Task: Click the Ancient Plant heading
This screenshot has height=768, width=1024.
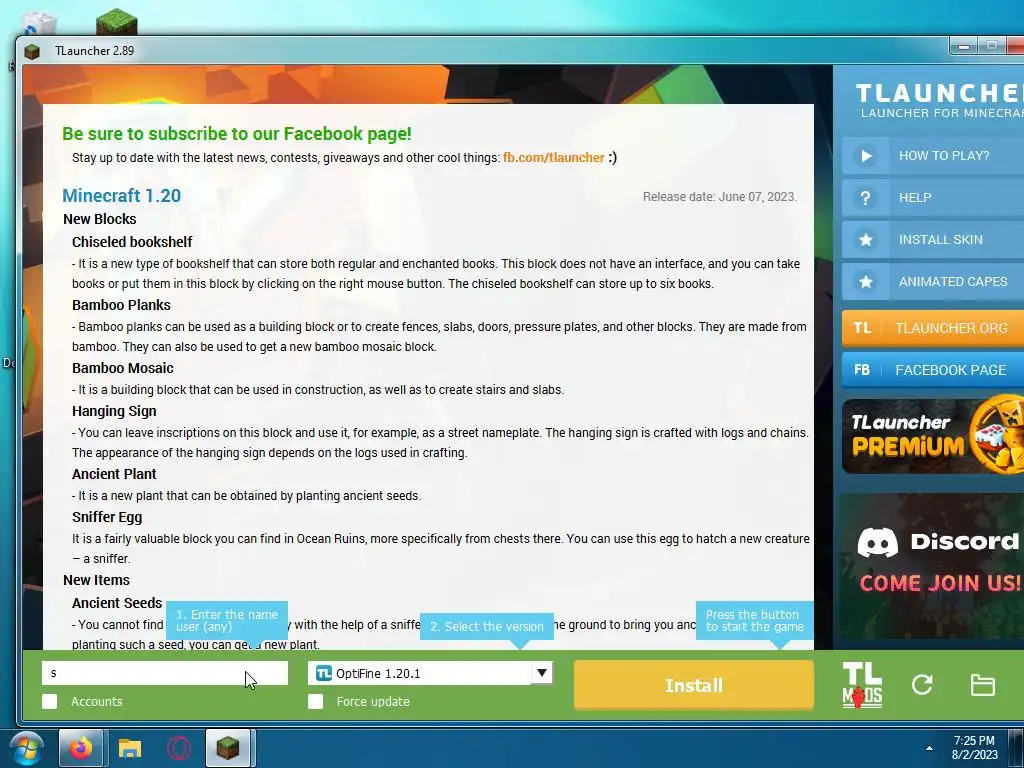Action: (114, 474)
